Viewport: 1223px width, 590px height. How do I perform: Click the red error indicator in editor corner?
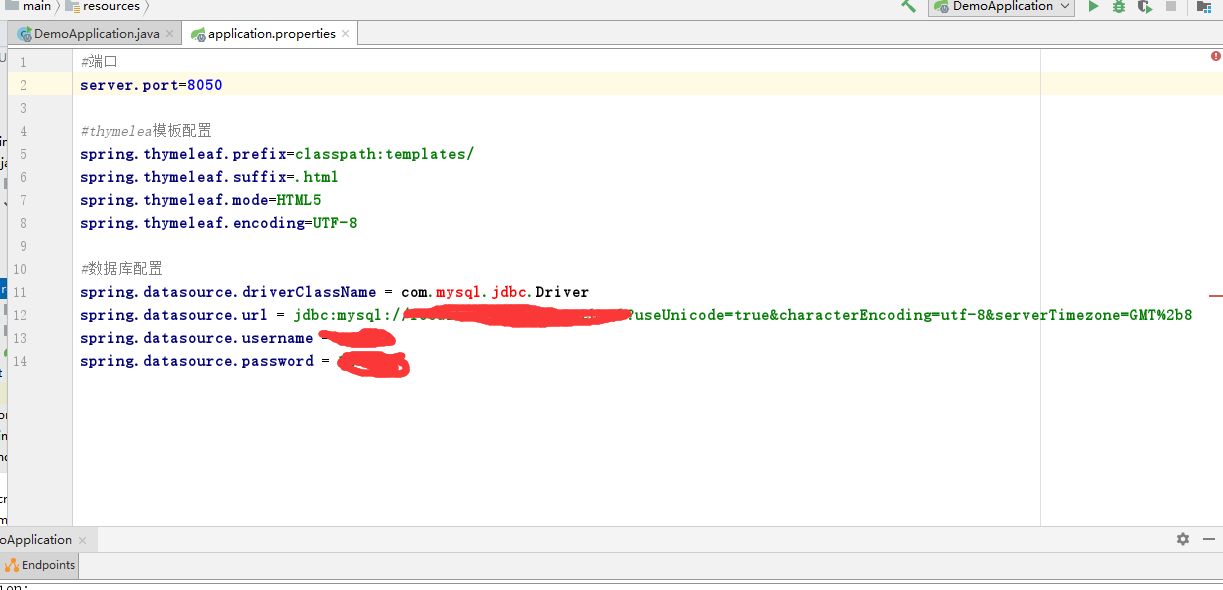click(x=1215, y=57)
